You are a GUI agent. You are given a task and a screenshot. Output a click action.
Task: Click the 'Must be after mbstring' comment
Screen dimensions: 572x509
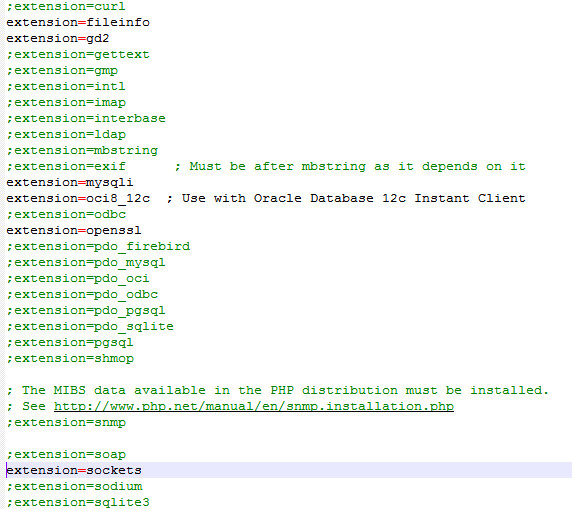[350, 167]
